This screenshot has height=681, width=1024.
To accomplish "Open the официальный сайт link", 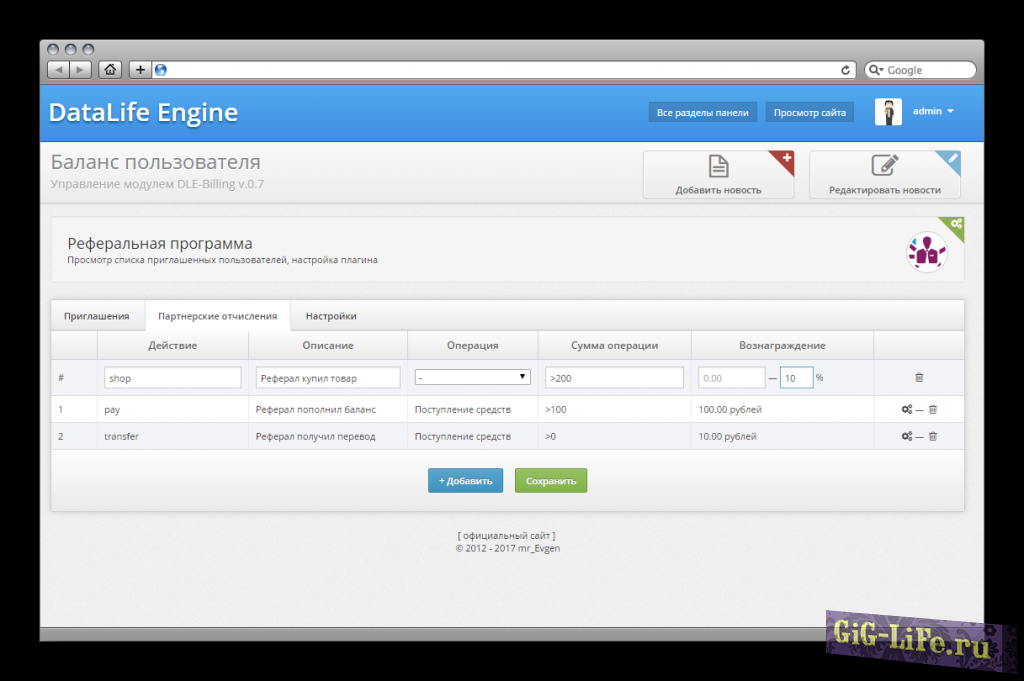I will 506,536.
